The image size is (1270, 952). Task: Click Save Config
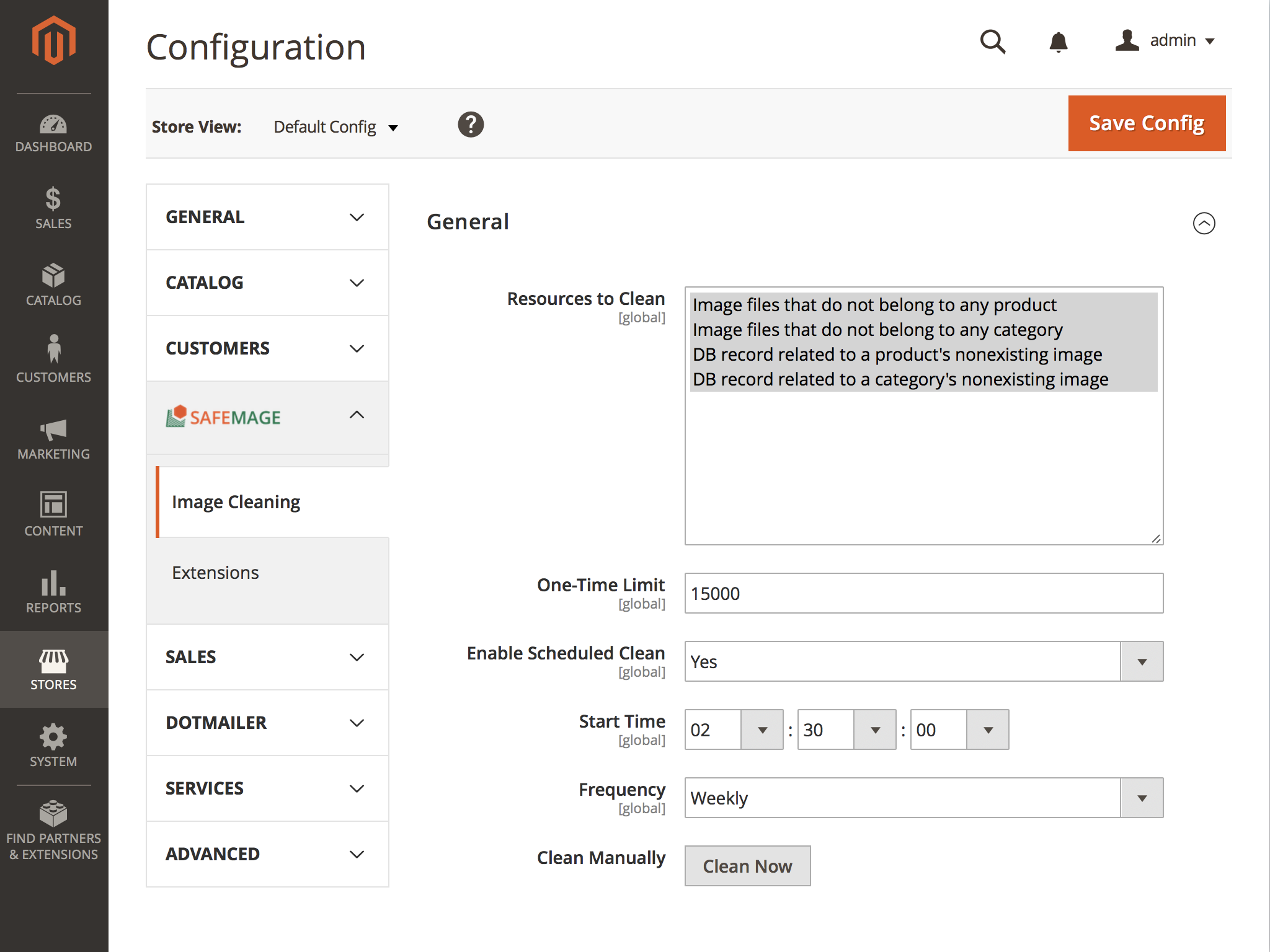[x=1146, y=123]
